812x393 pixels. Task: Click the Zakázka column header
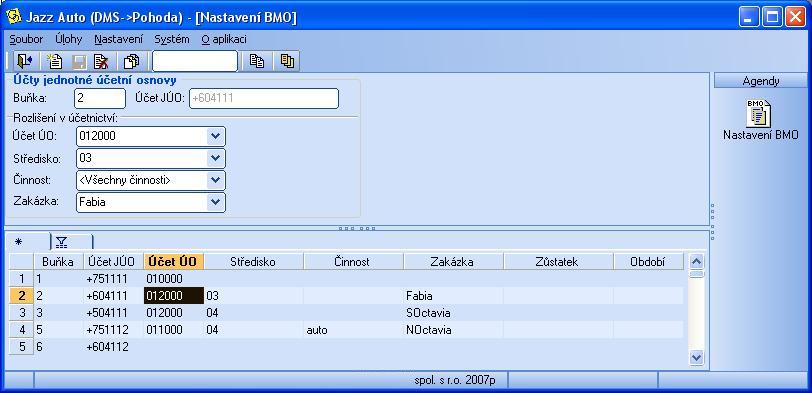tap(453, 262)
